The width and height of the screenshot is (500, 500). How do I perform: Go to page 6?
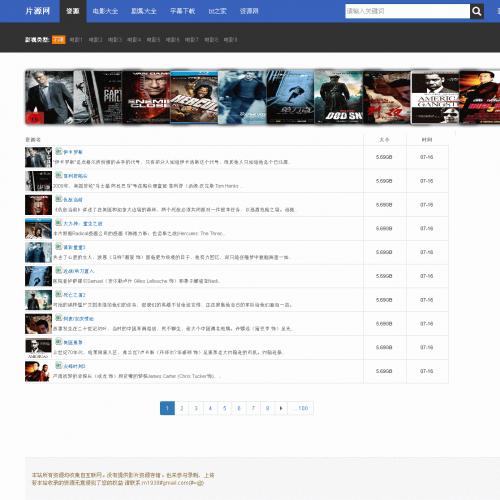click(239, 408)
